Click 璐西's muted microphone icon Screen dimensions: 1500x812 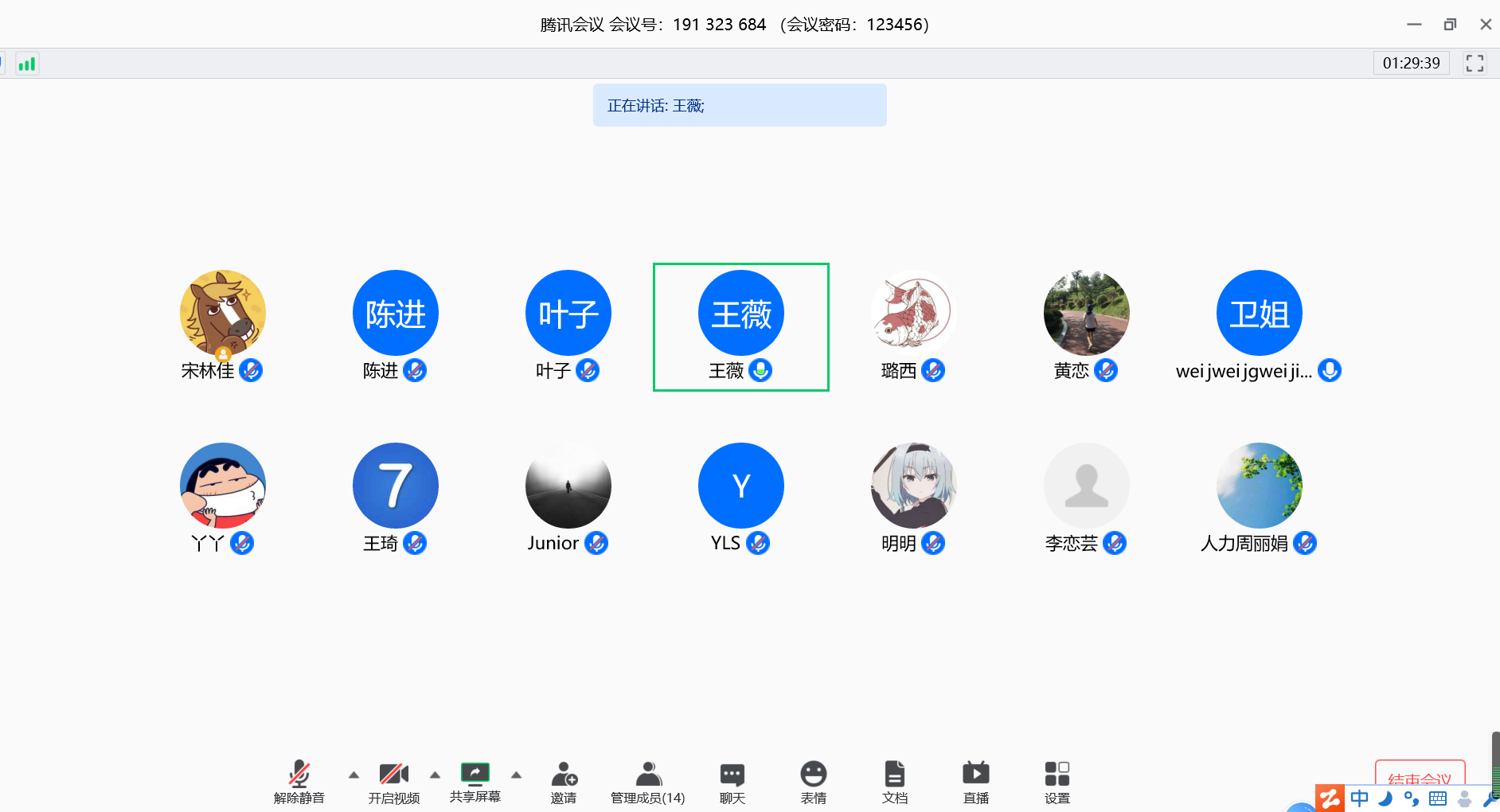pos(935,369)
